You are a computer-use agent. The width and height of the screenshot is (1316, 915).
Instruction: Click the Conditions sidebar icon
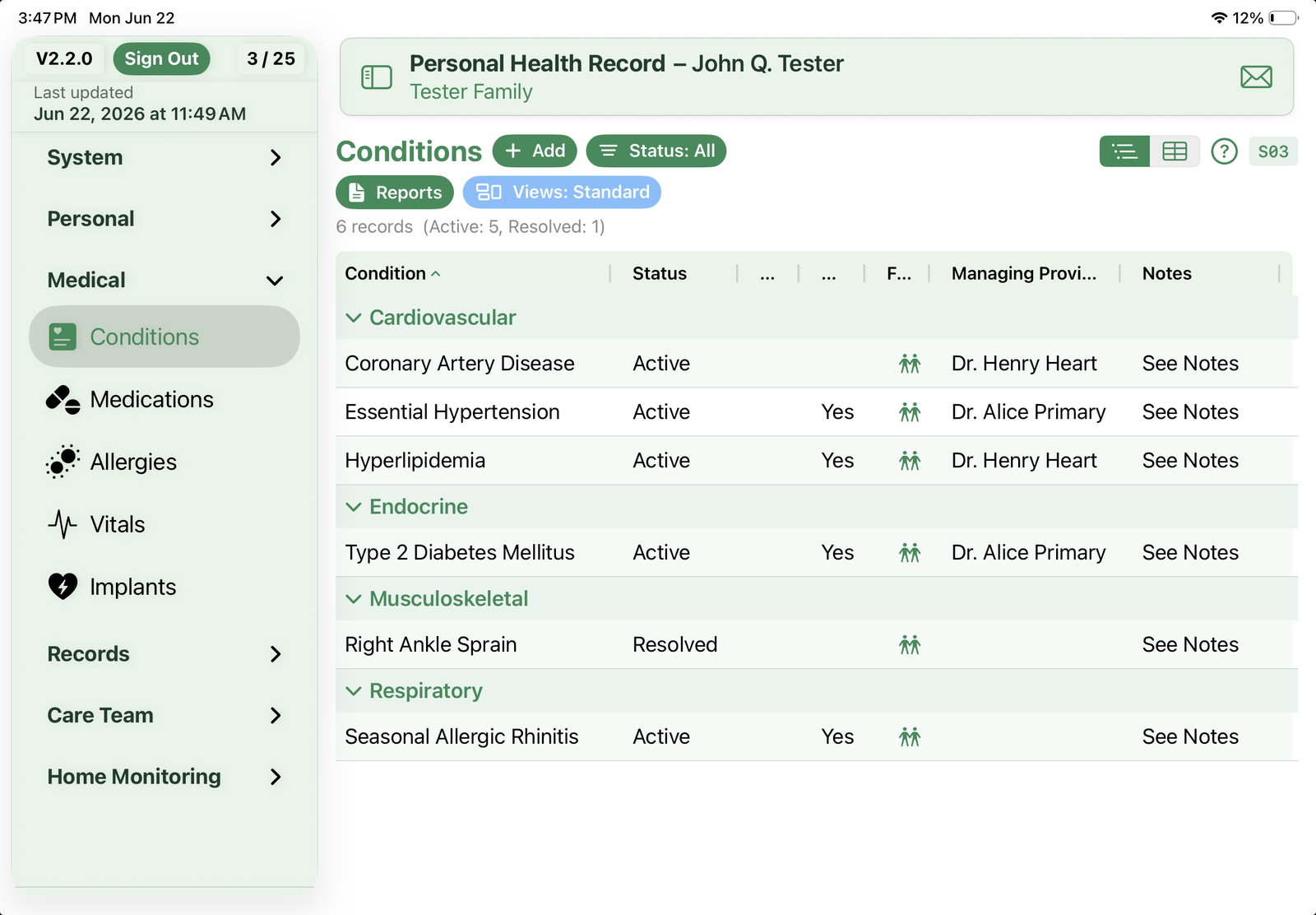(63, 337)
